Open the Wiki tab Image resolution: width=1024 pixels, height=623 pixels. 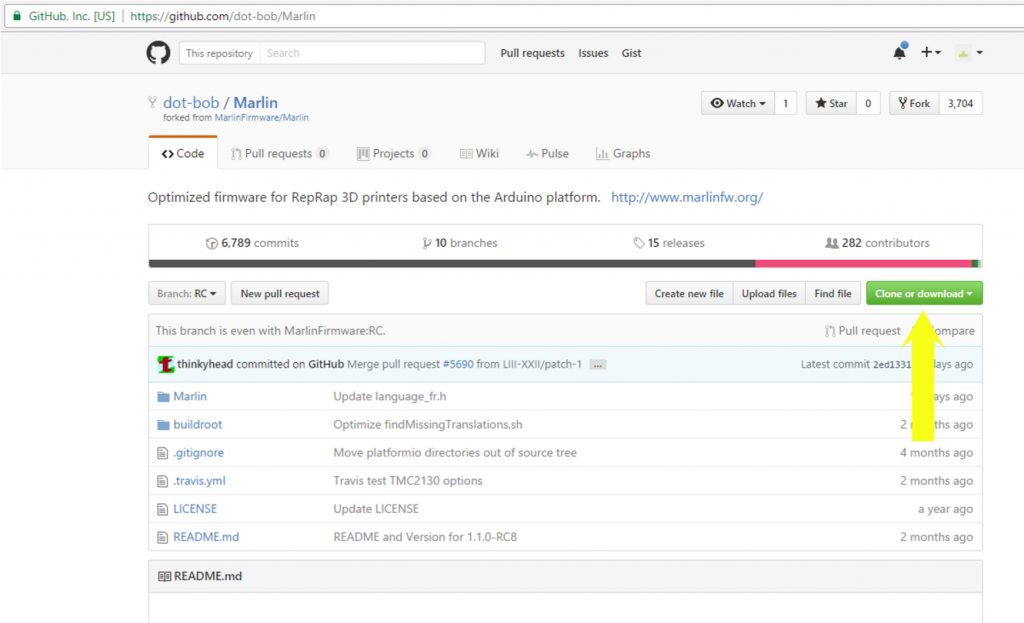(x=479, y=153)
